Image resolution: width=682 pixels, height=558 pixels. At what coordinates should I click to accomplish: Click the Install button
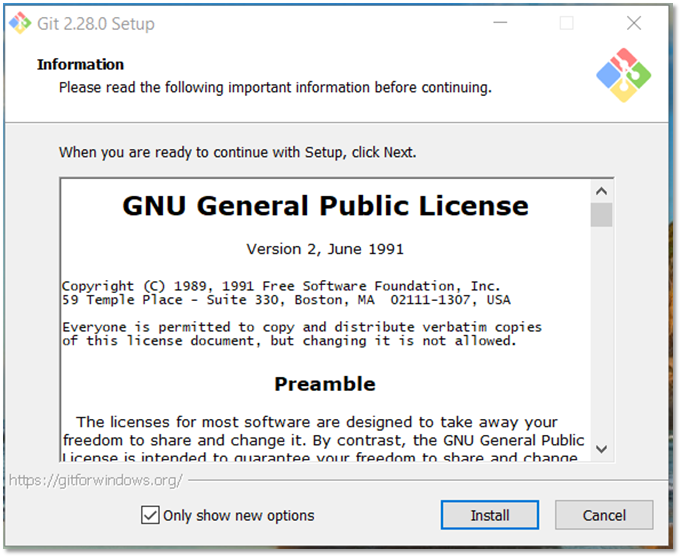(490, 515)
